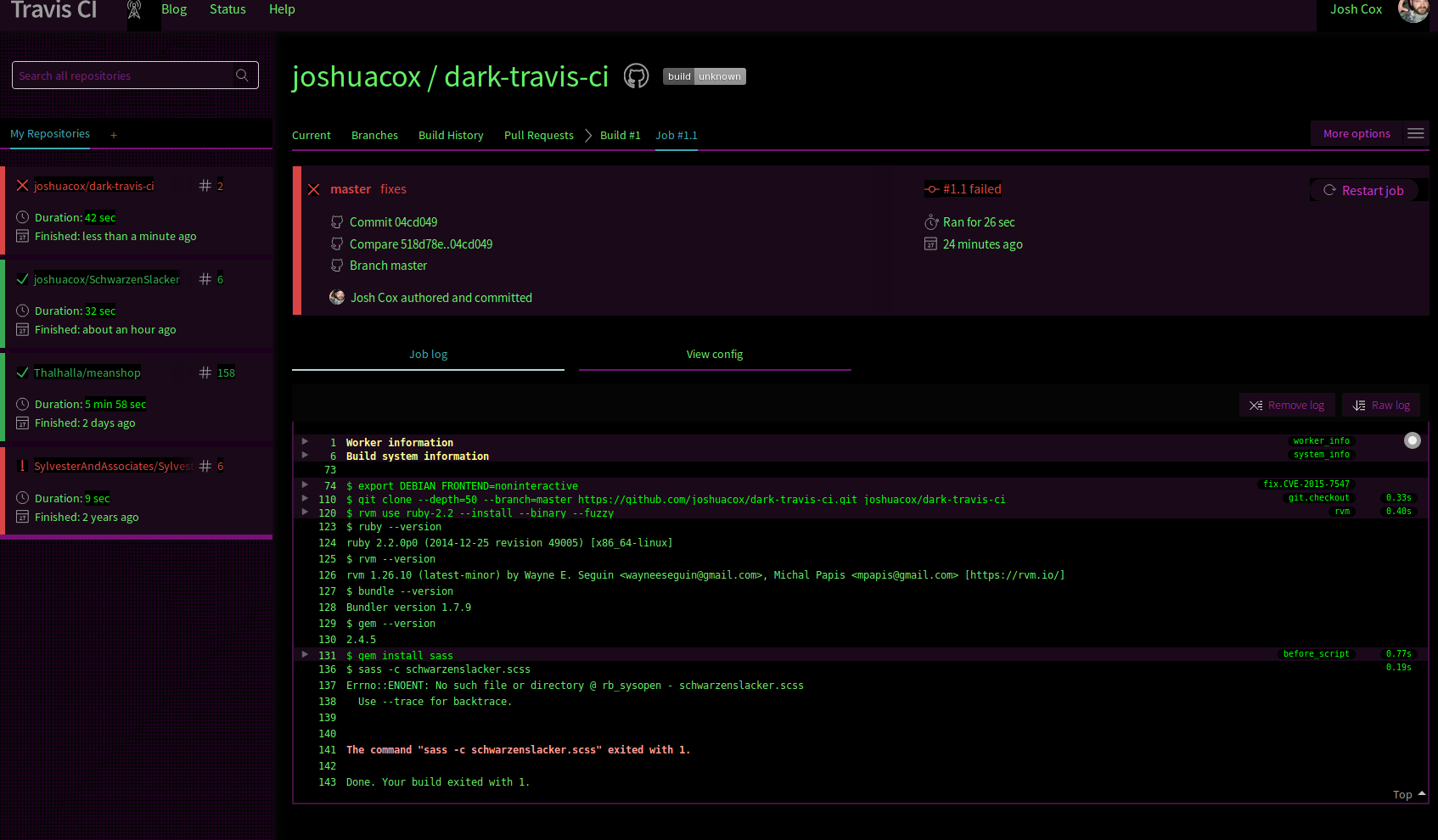Image resolution: width=1438 pixels, height=840 pixels.
Task: Click the Restart job circular arrow icon
Action: [x=1329, y=190]
